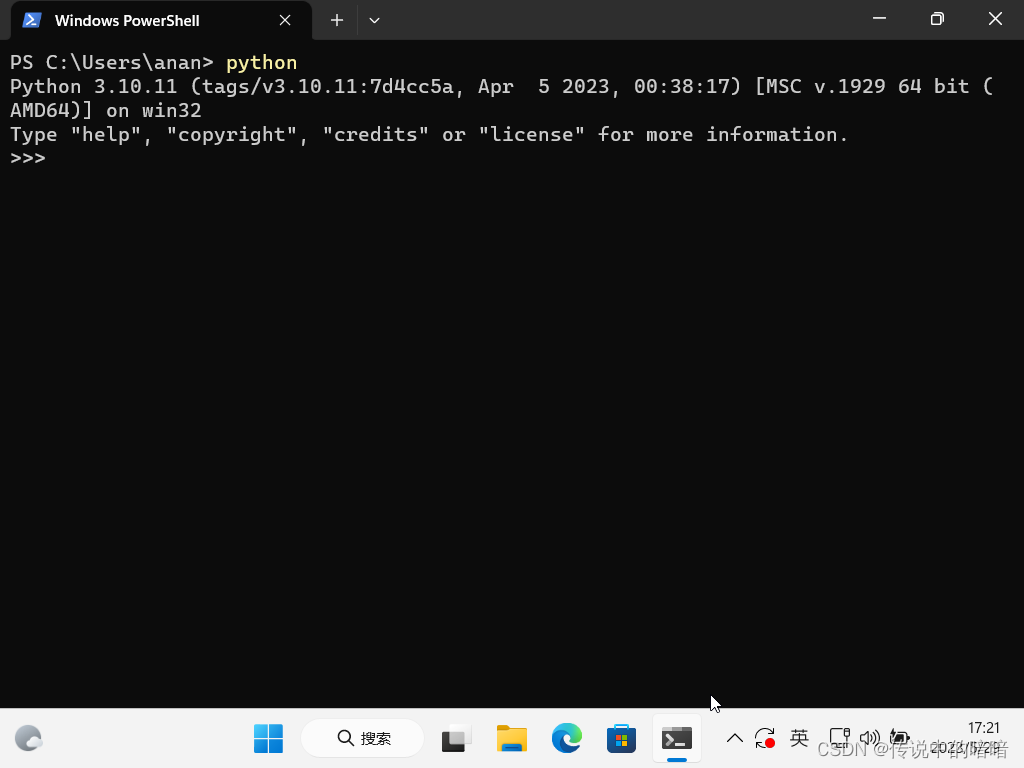The height and width of the screenshot is (768, 1024).
Task: Open File Explorer from taskbar
Action: [x=511, y=739]
